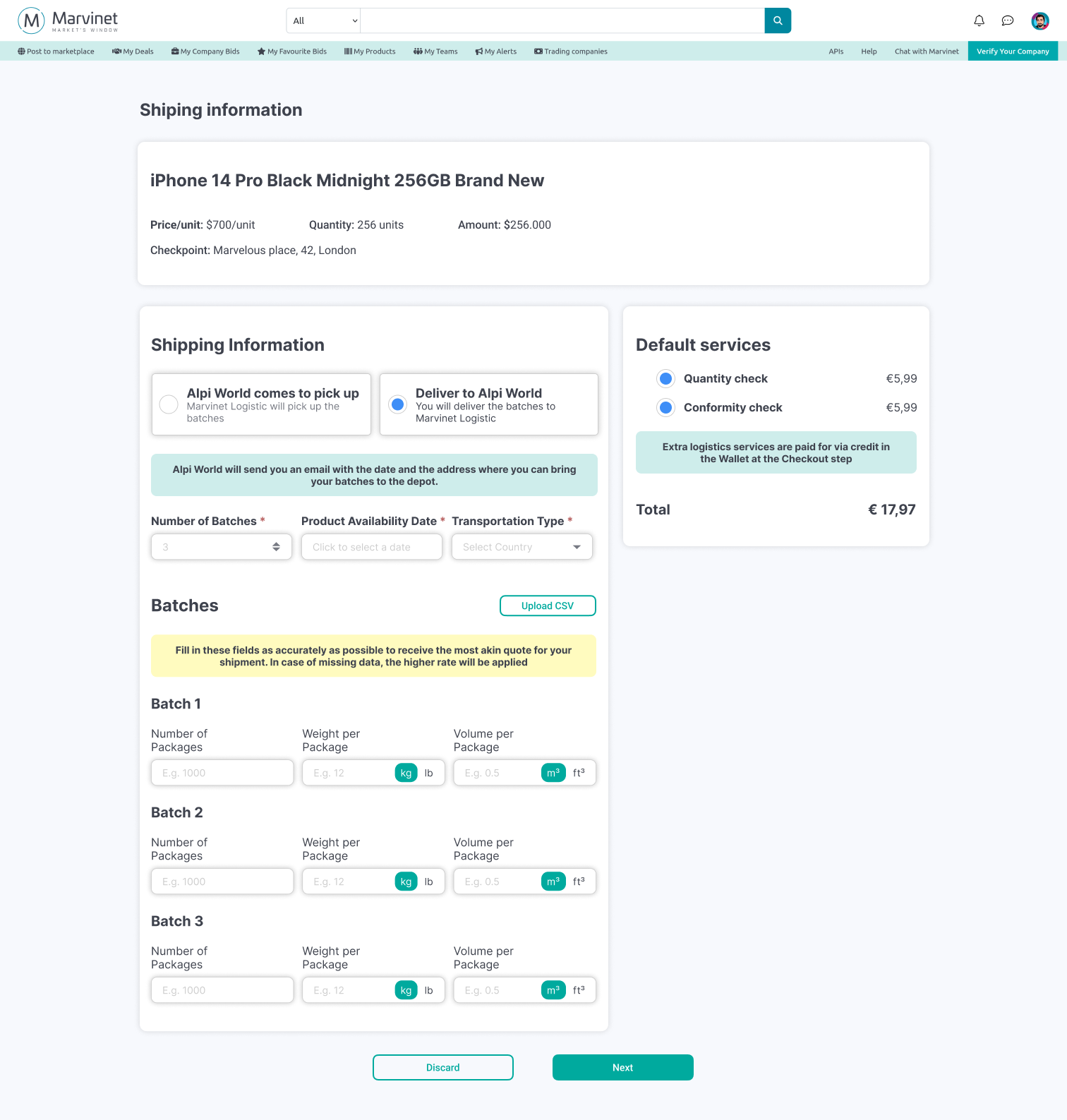
Task: Select kg unit for Batch 2
Action: (406, 881)
